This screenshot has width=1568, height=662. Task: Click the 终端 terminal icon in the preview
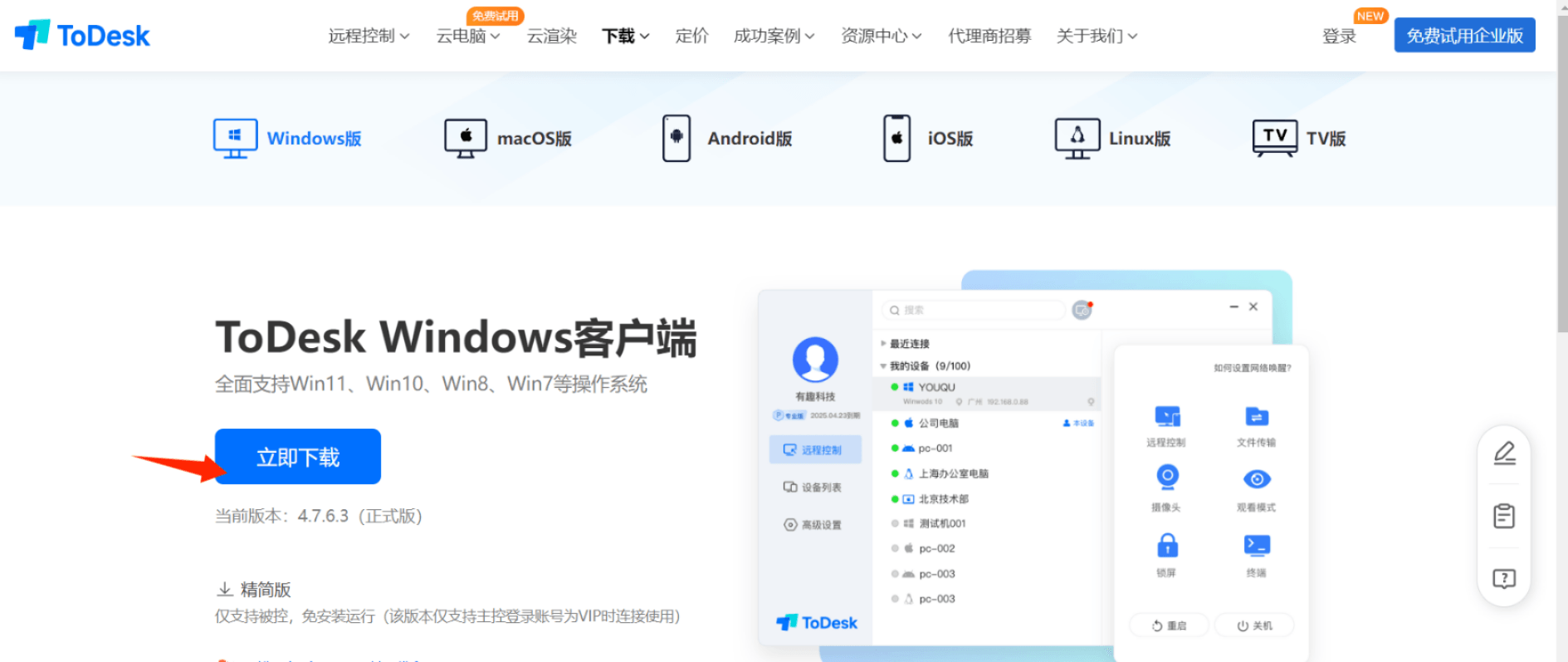[x=1257, y=545]
